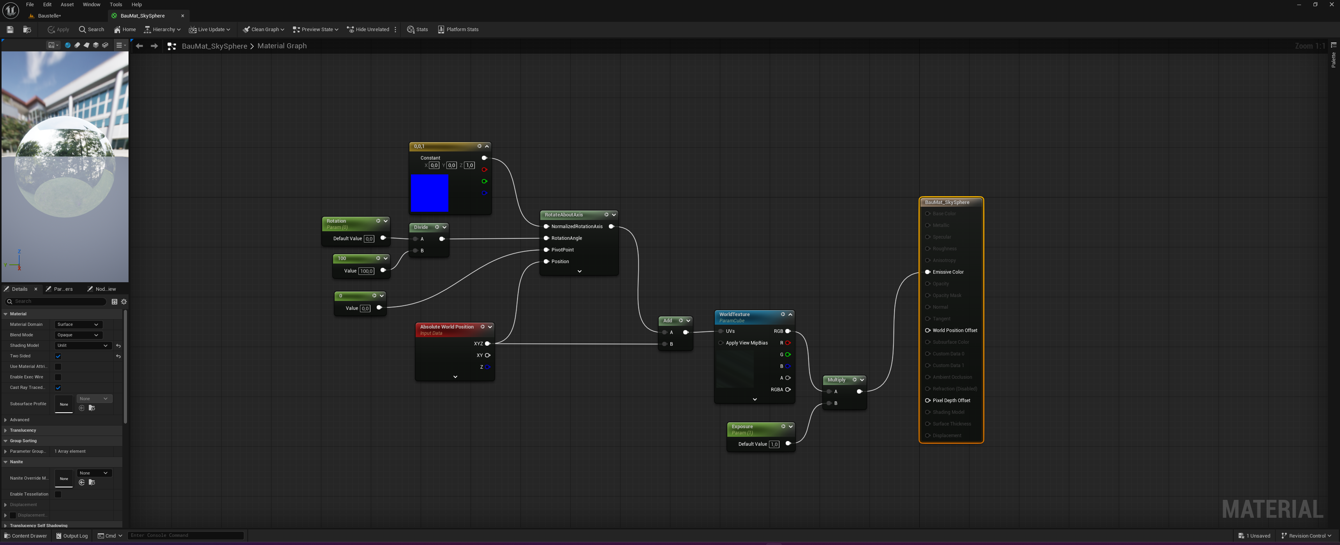This screenshot has height=545, width=1340.
Task: Click the Browse to asset icon
Action: click(x=27, y=30)
